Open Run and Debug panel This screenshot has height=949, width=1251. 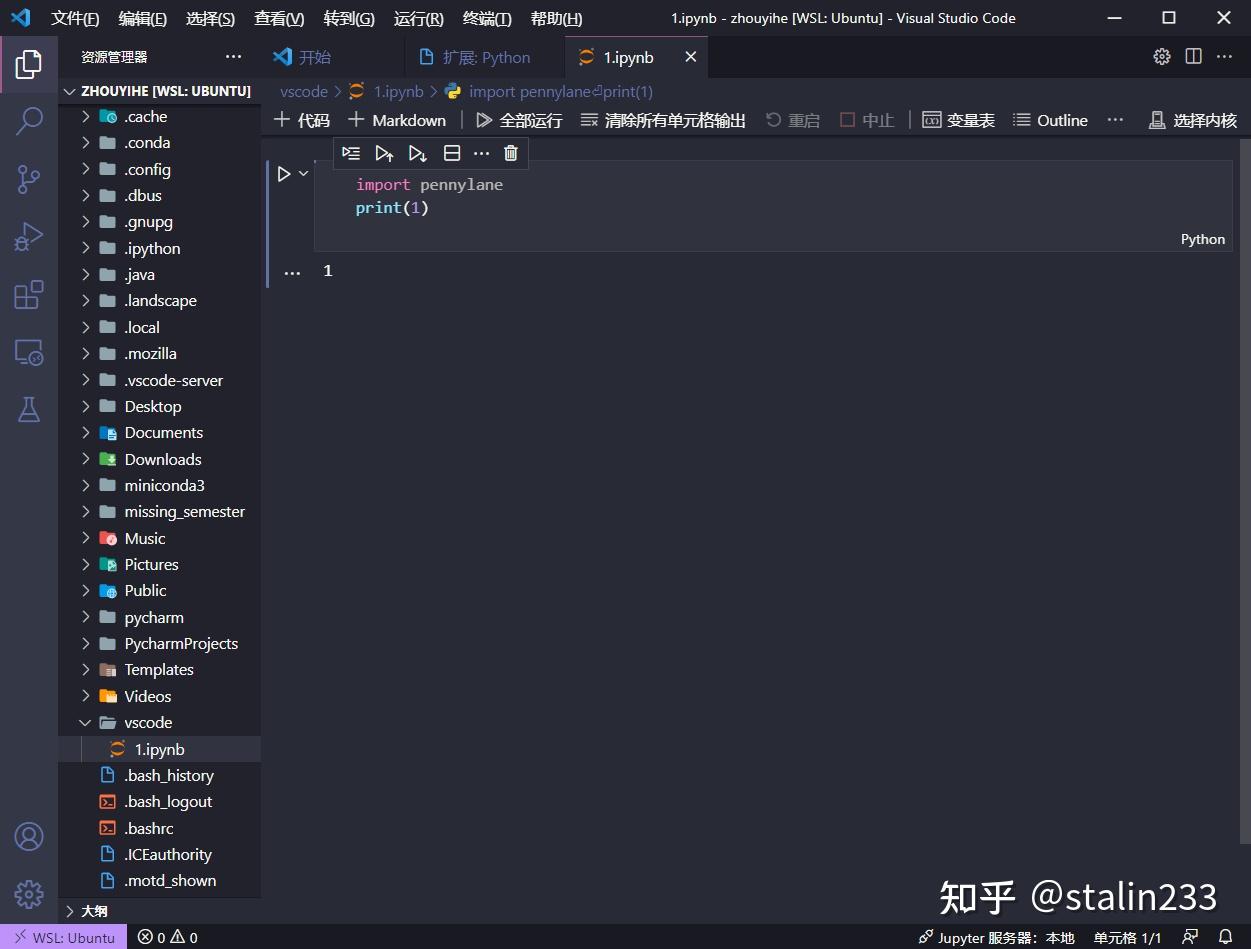(29, 236)
